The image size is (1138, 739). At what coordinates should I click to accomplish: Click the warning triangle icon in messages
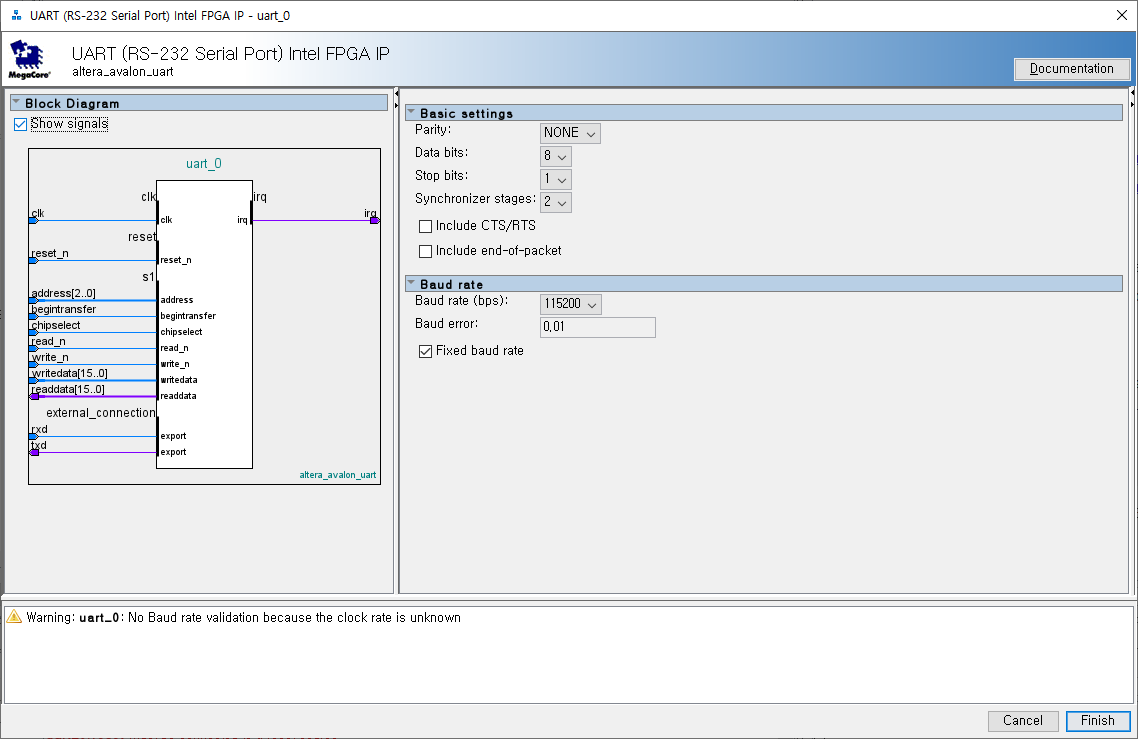pos(14,617)
